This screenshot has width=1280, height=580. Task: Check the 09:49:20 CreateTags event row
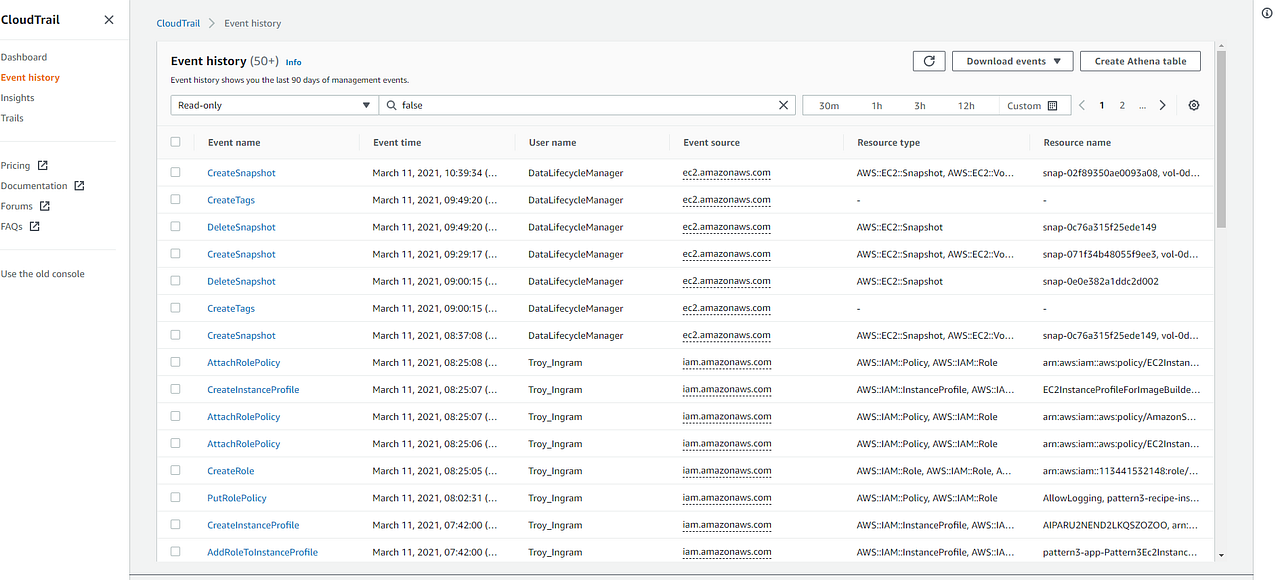[x=176, y=199]
